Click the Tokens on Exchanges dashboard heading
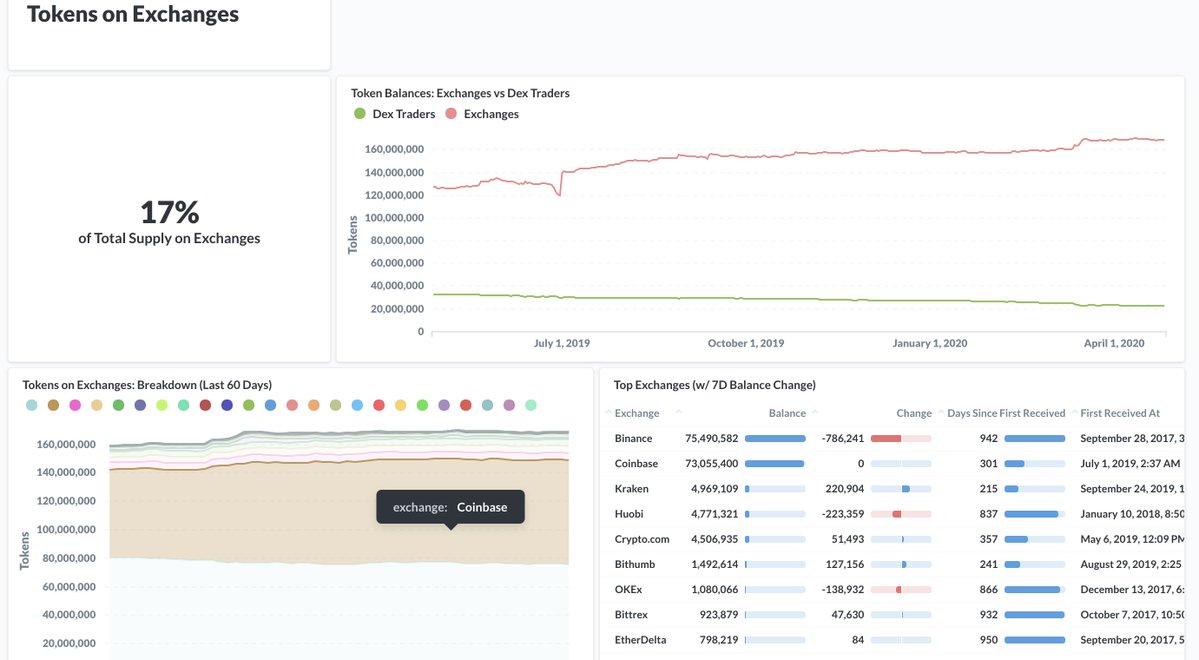Image resolution: width=1199 pixels, height=660 pixels. (x=133, y=14)
